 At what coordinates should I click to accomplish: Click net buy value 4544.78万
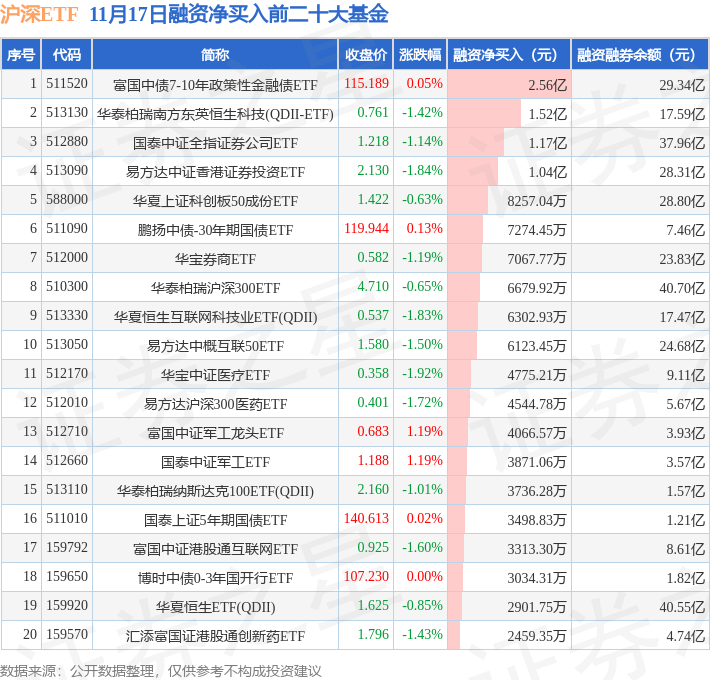coord(537,404)
